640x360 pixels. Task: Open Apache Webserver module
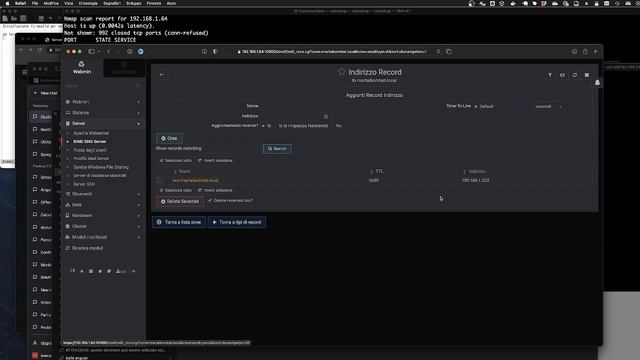pyautogui.click(x=91, y=133)
